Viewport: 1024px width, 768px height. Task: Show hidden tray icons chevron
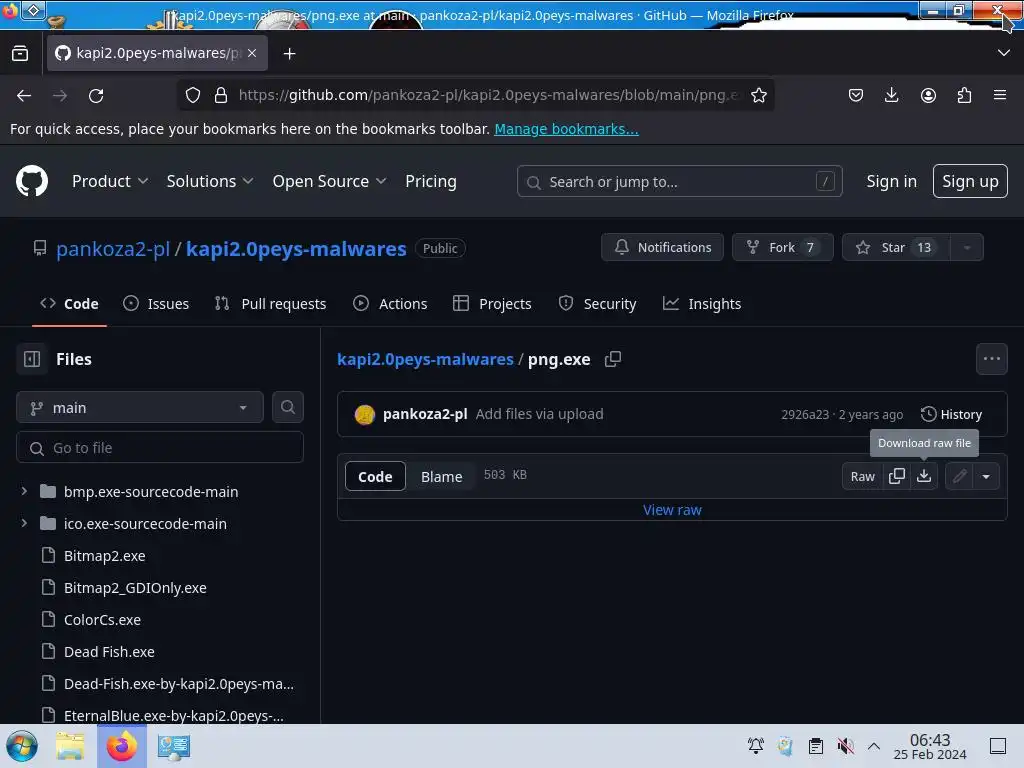(874, 746)
